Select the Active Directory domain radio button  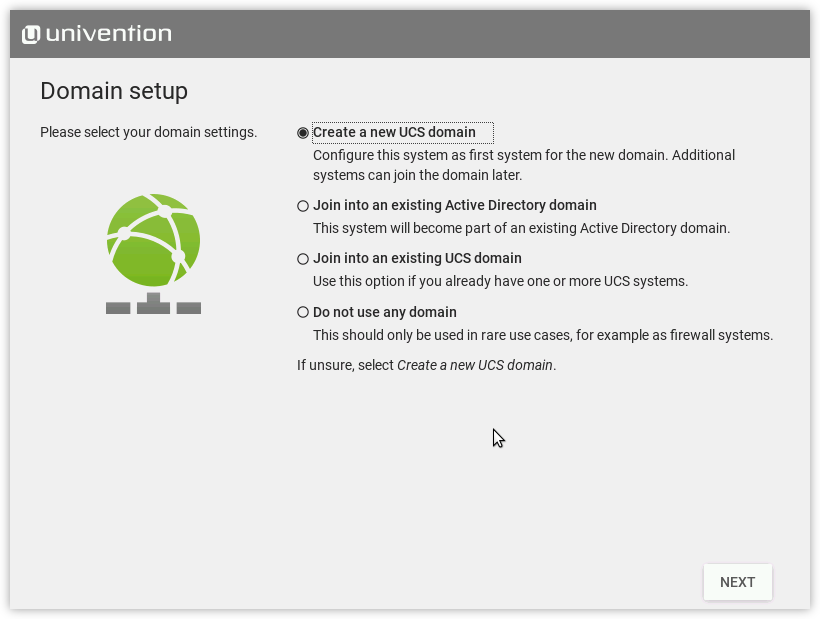click(303, 206)
